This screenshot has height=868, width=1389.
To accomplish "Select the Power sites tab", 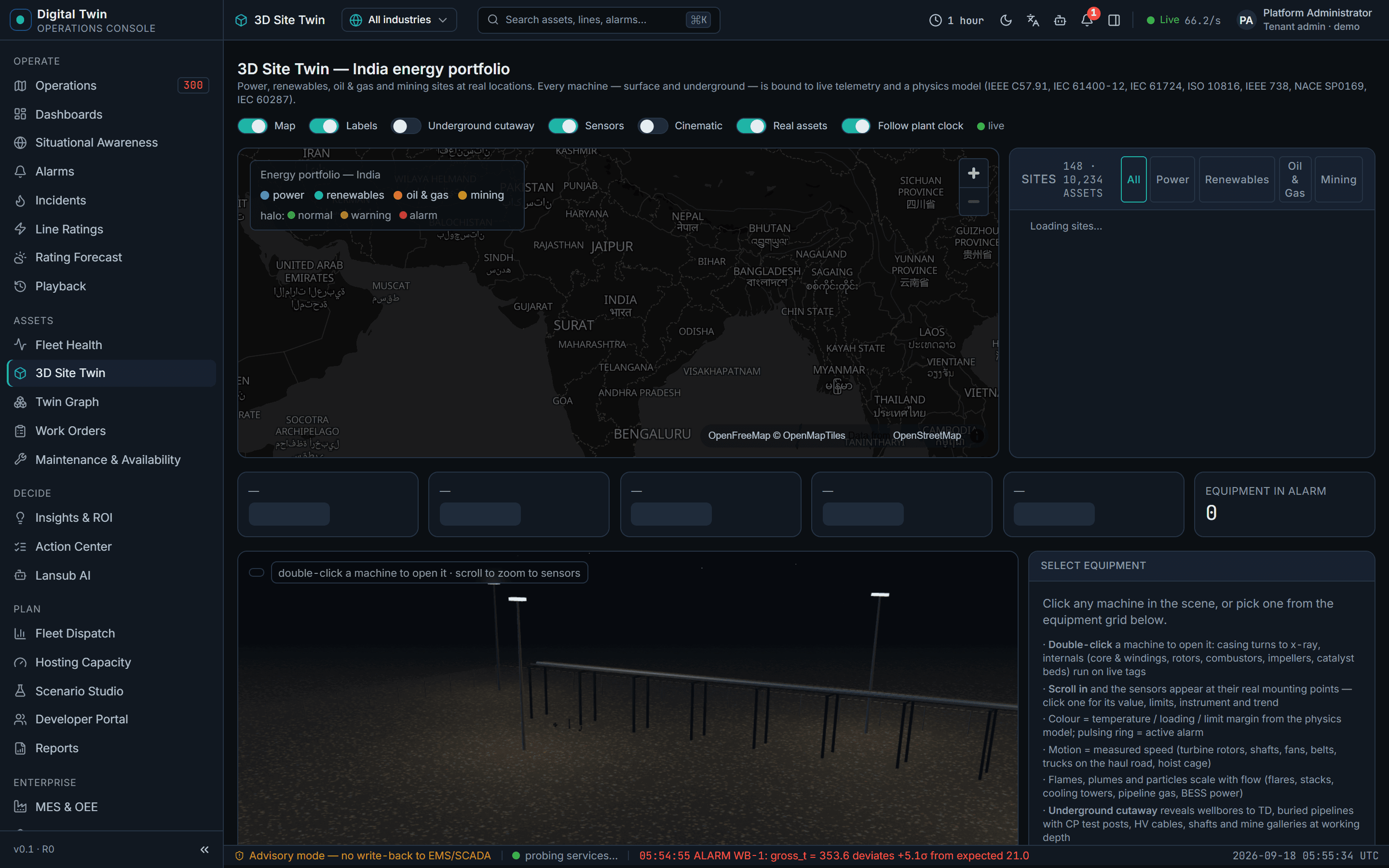I will pyautogui.click(x=1172, y=179).
